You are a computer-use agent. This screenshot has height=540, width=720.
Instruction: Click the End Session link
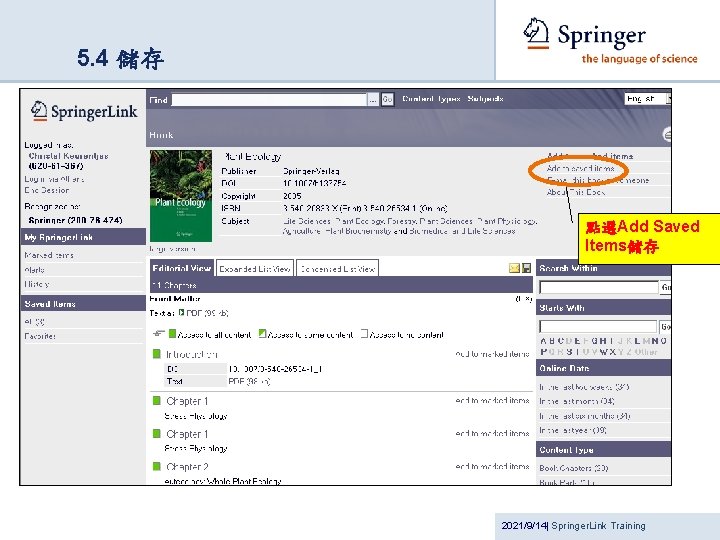click(x=47, y=190)
